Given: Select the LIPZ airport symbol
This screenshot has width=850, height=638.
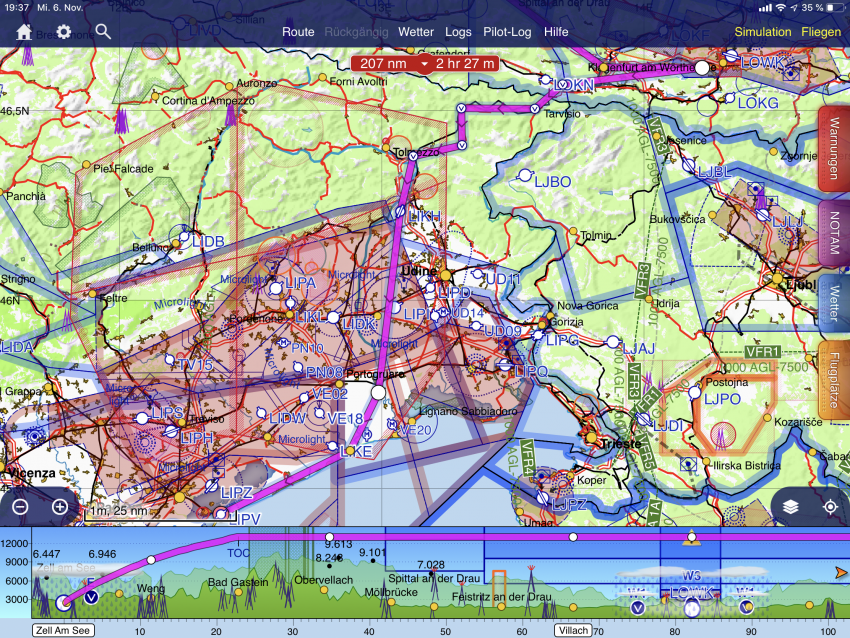Looking at the screenshot, I should tap(212, 485).
